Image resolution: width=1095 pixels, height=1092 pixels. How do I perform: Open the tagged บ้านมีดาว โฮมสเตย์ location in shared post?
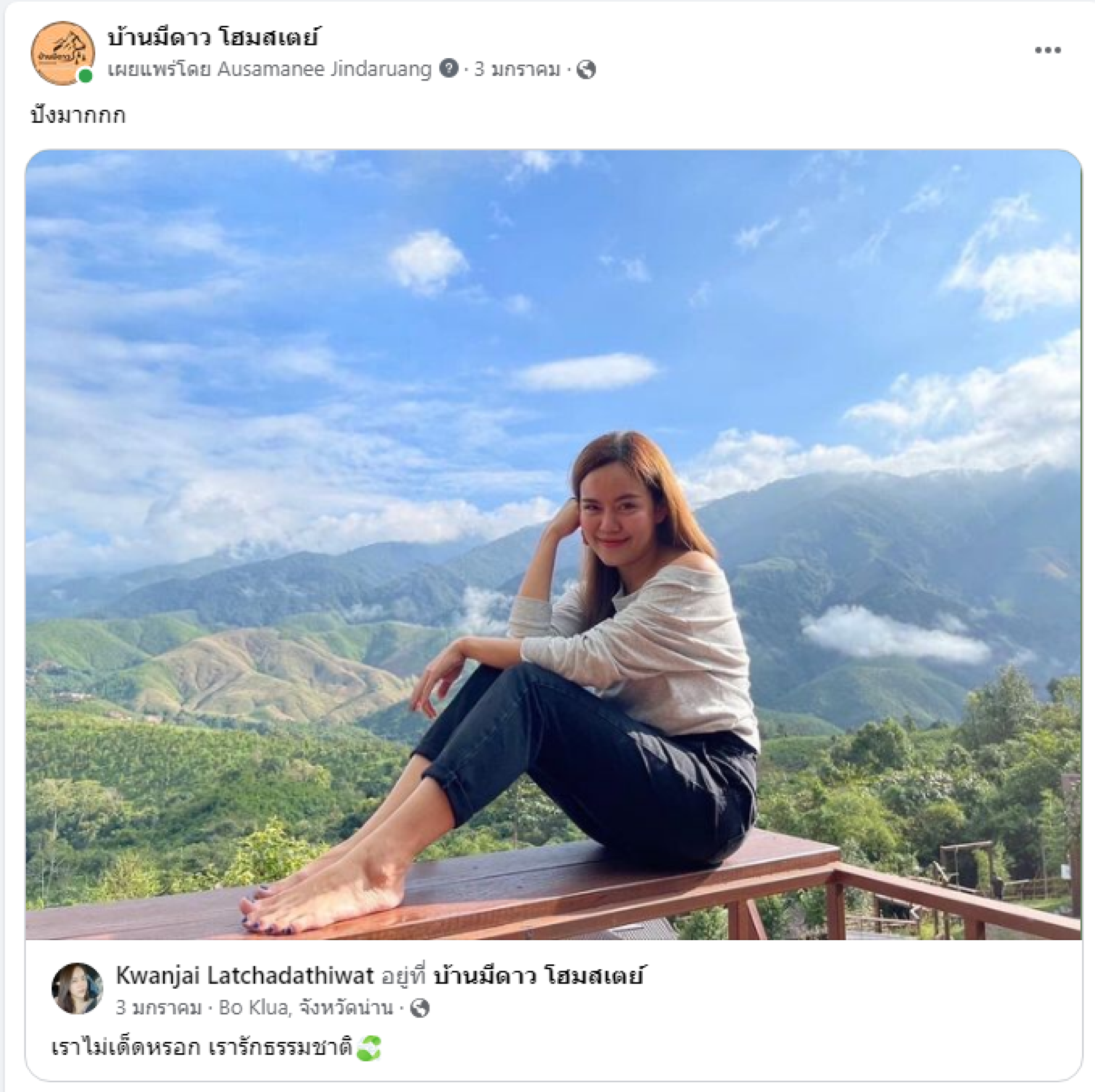point(538,976)
